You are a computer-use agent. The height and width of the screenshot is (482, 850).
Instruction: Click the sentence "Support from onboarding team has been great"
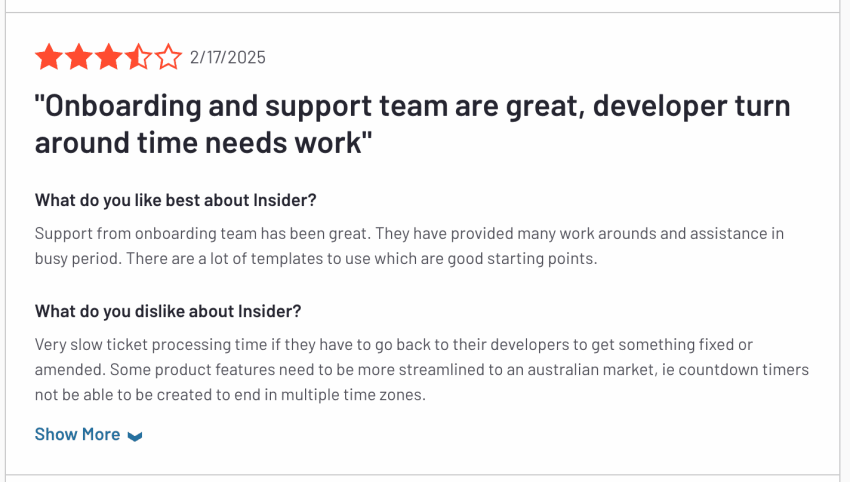pos(203,234)
